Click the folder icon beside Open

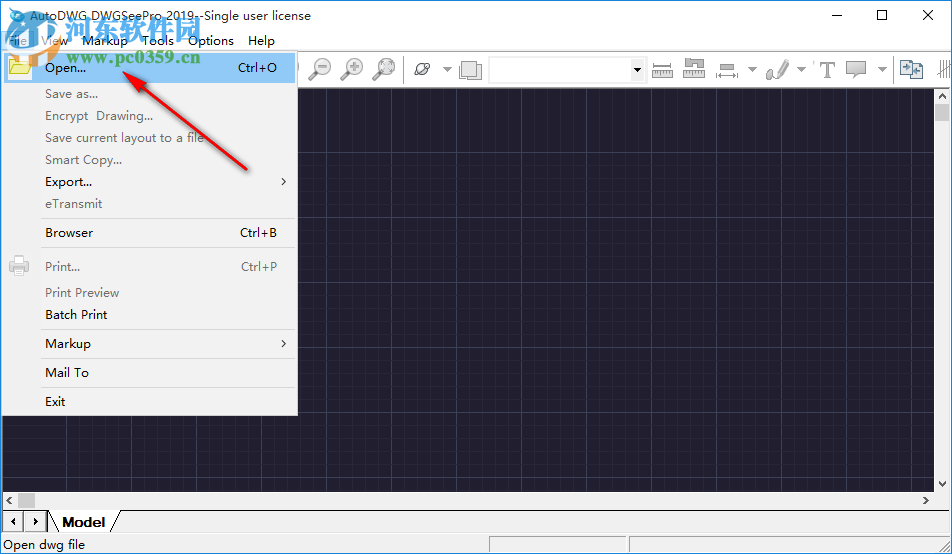[19, 67]
